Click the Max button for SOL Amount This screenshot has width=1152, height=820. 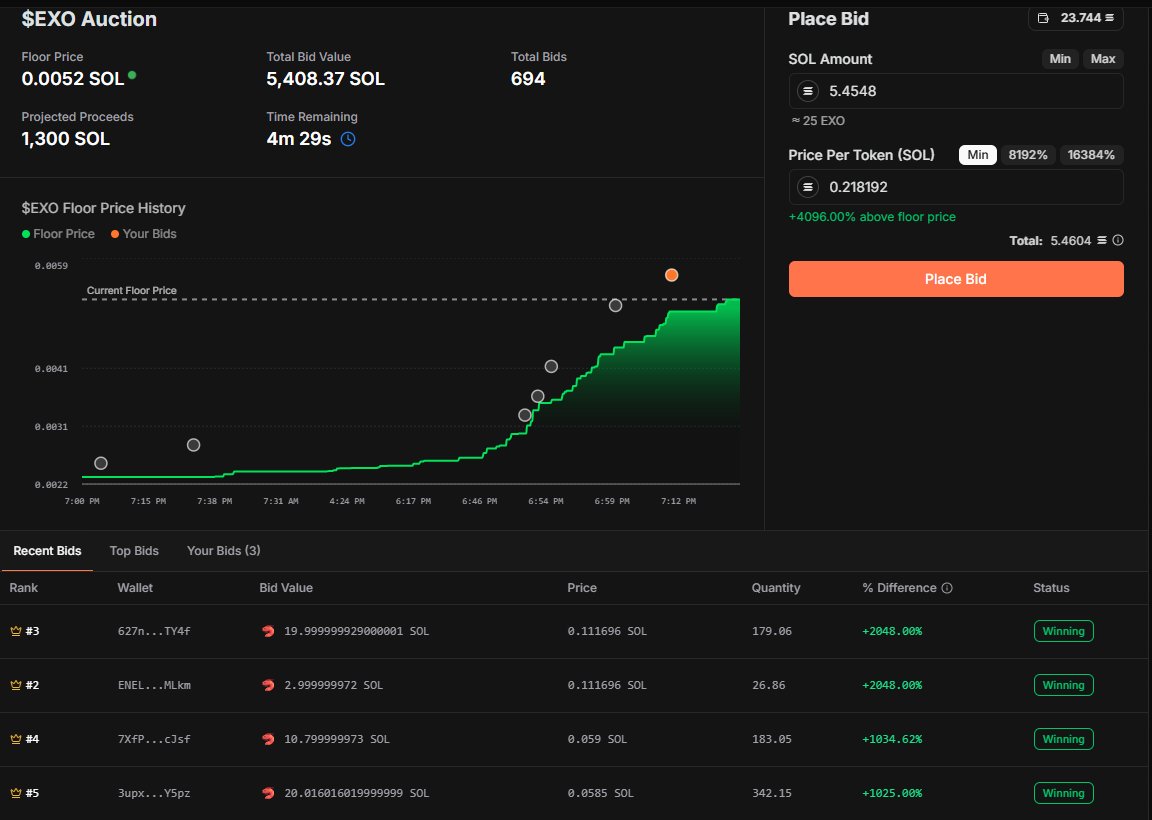coord(1103,58)
